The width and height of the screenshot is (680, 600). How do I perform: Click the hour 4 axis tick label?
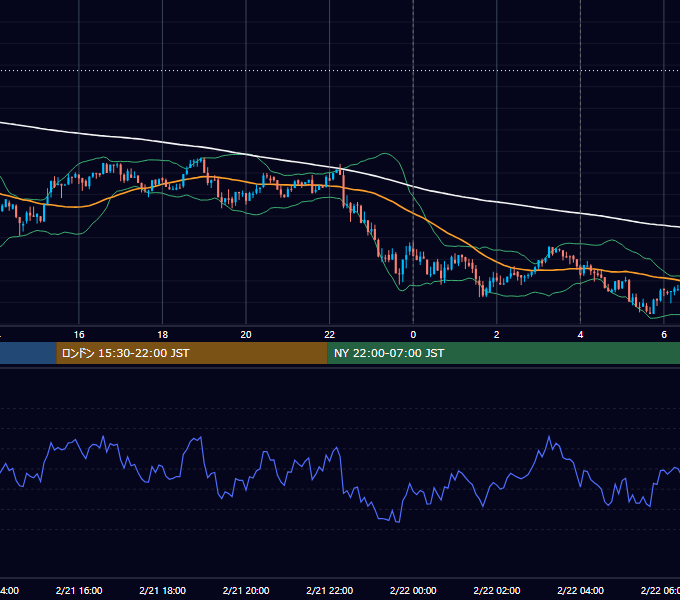580,335
